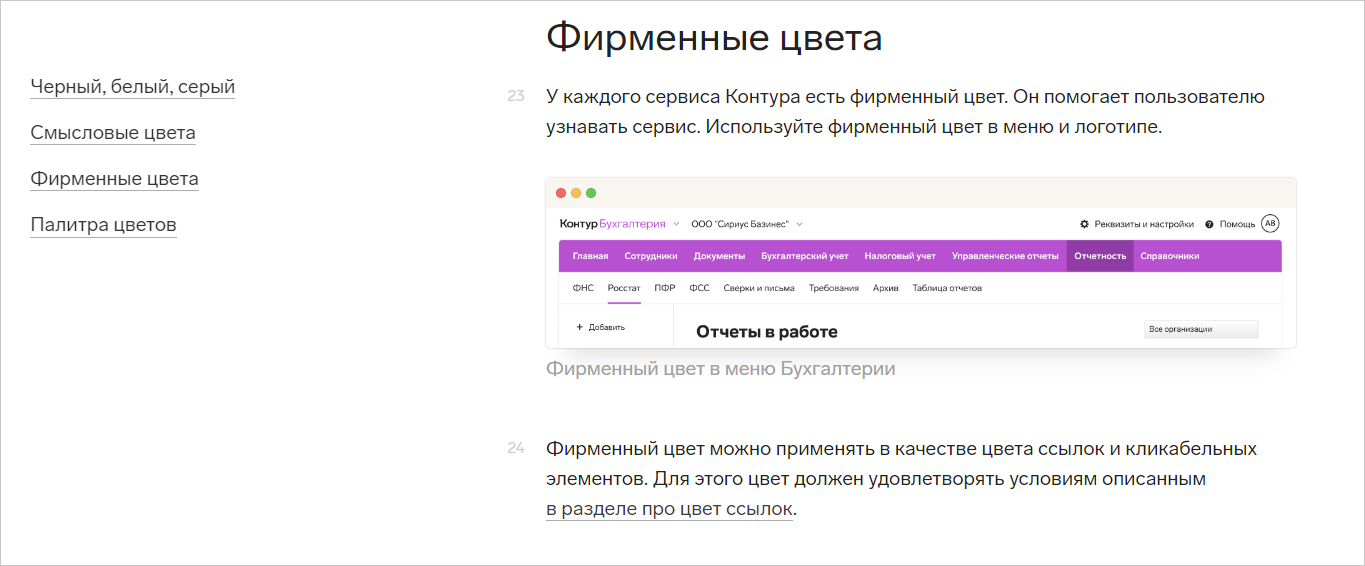Open Бухгалтерский учет menu item

(805, 256)
